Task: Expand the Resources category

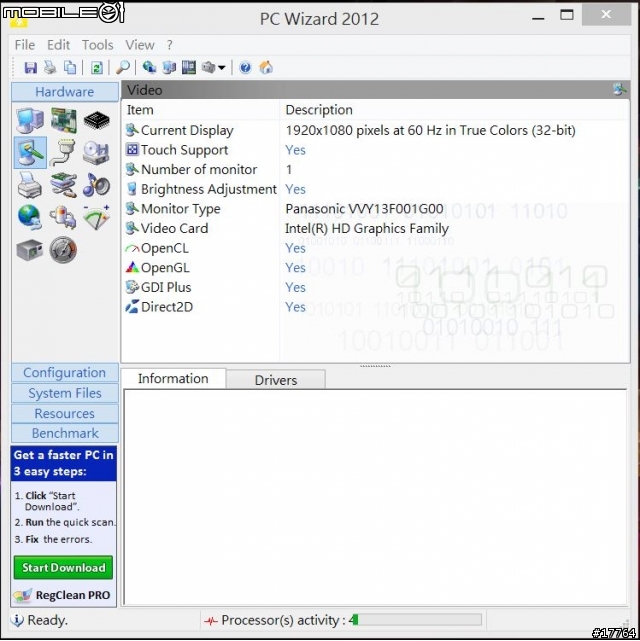Action: point(65,413)
